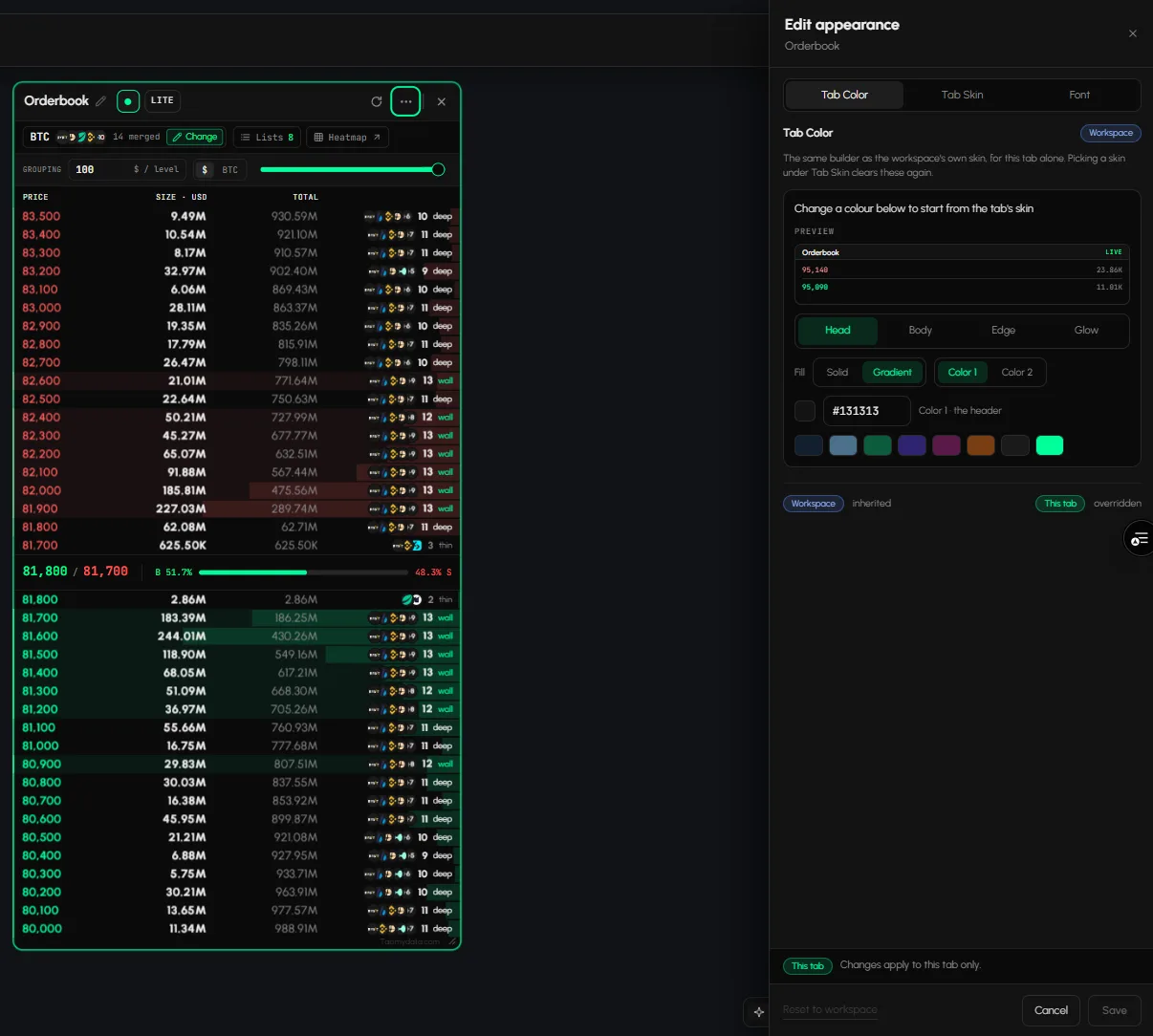
Task: Click the sparkle icon beside Reset to workspace
Action: [x=758, y=1011]
